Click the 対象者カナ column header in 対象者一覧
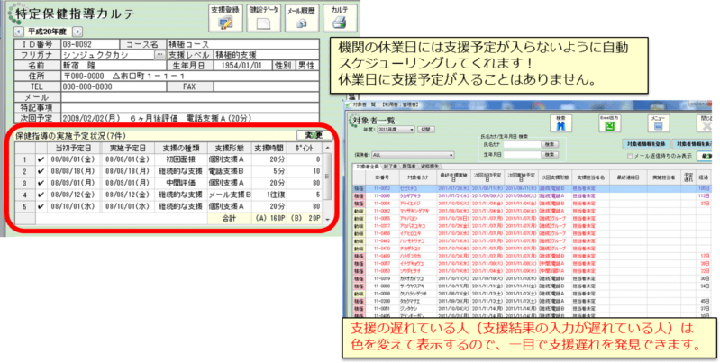 click(x=417, y=177)
